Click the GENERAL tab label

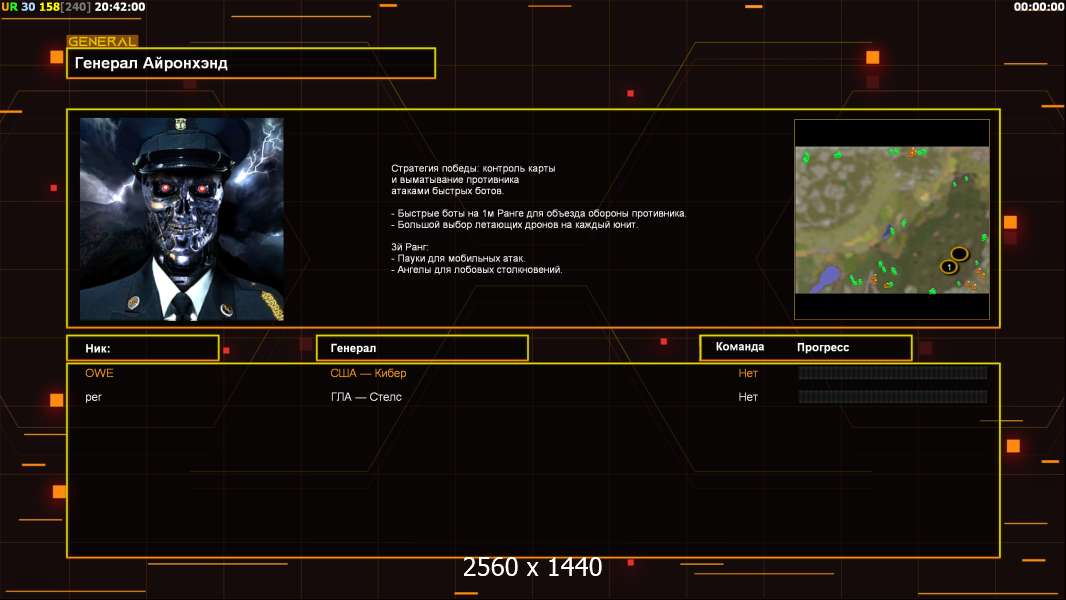101,42
